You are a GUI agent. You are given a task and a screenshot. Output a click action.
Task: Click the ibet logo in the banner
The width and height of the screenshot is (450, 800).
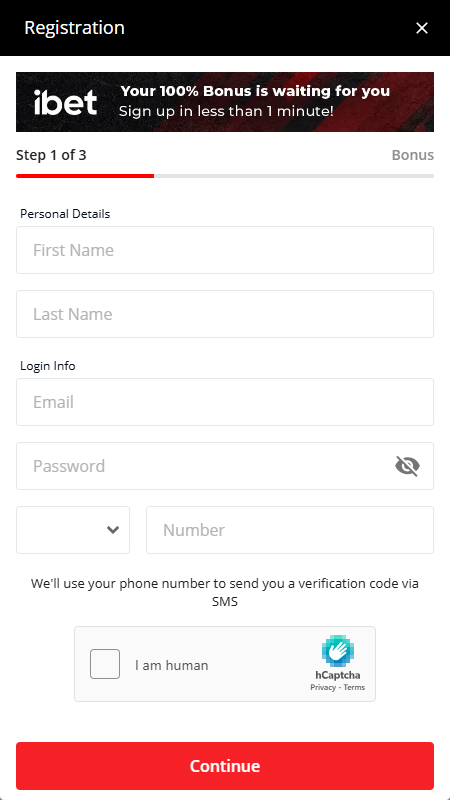click(65, 102)
